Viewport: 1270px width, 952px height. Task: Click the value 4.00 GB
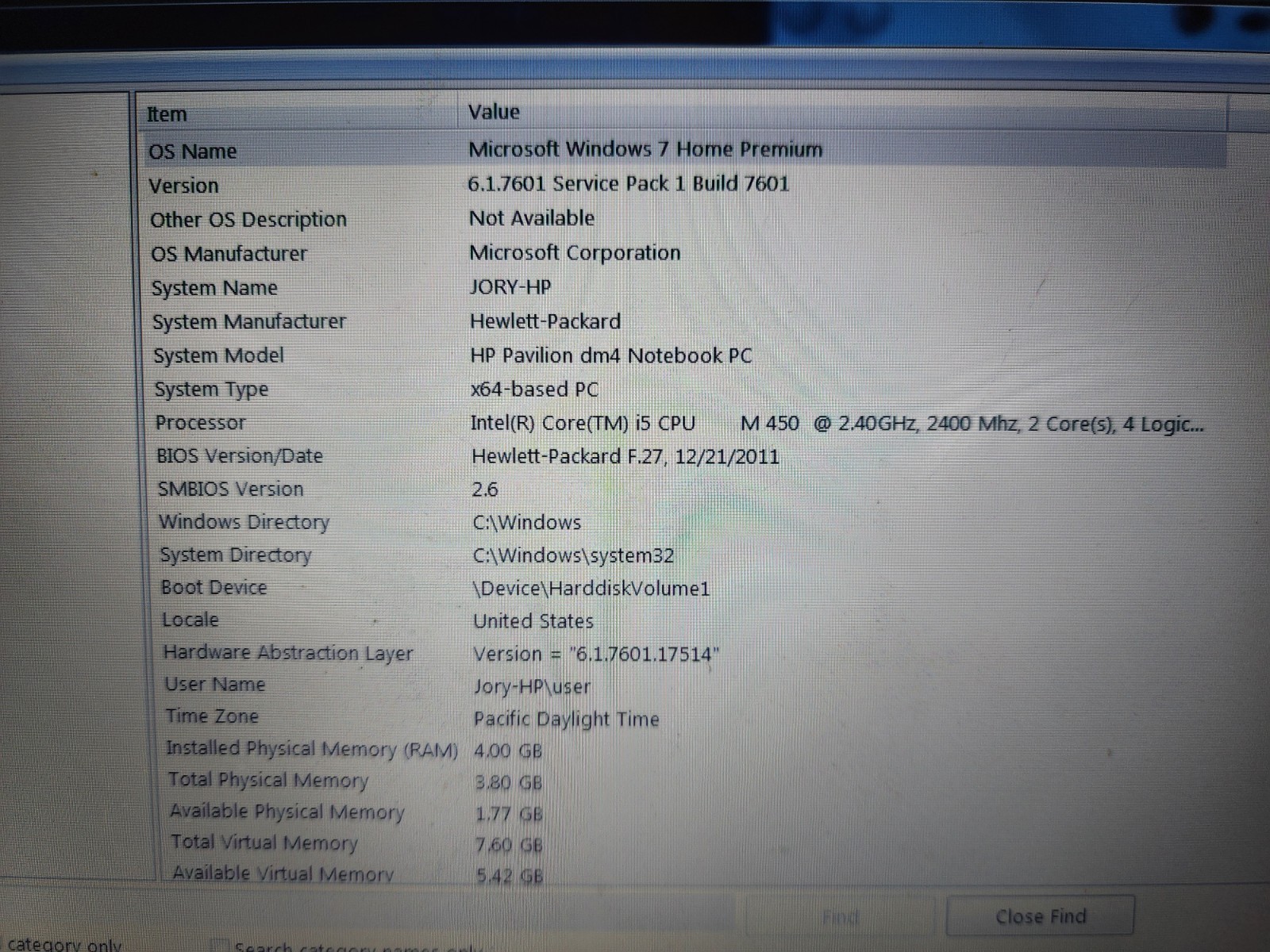coord(509,750)
